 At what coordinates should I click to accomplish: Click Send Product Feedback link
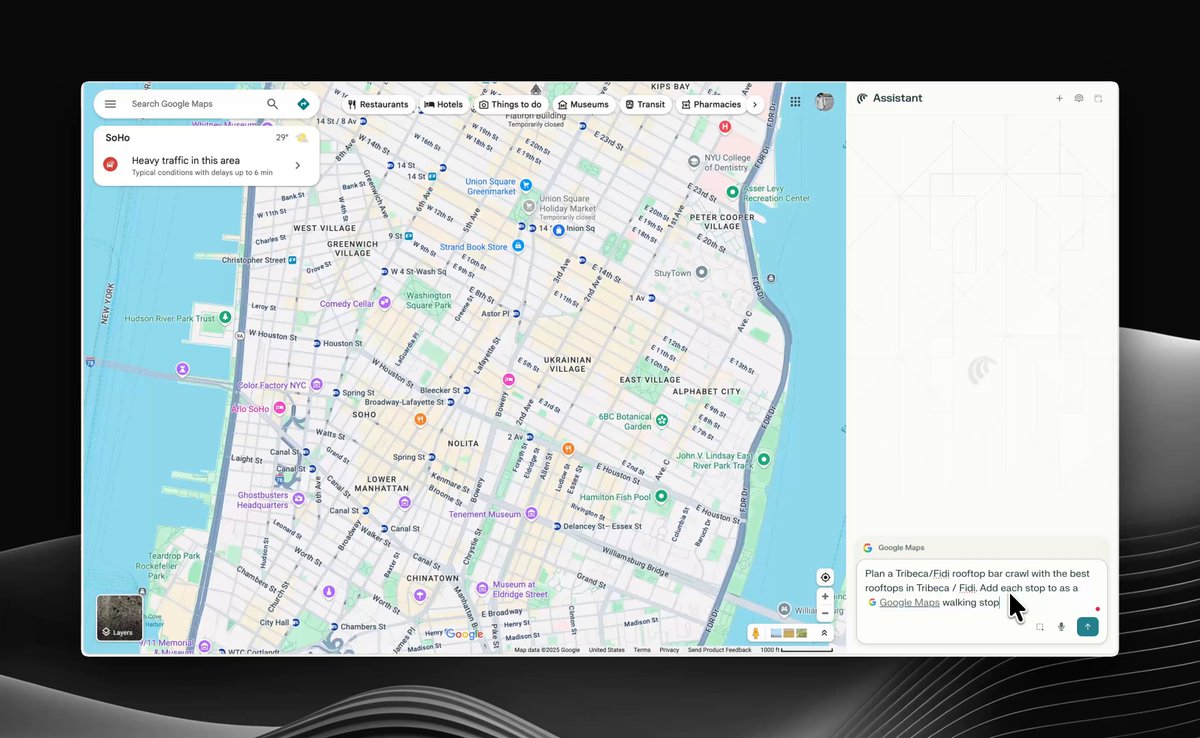coord(719,650)
